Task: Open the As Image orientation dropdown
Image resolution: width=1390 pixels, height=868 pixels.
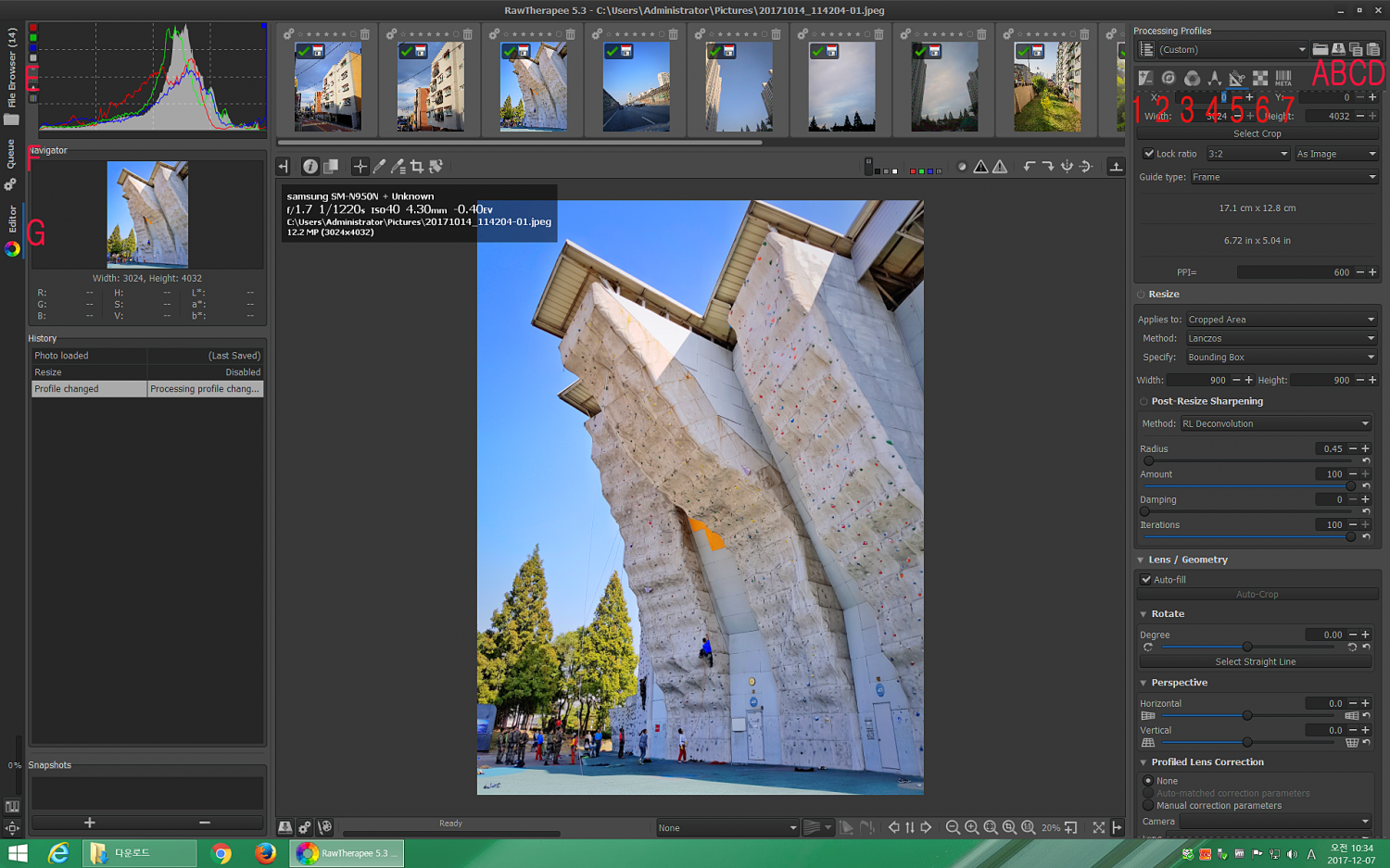Action: (x=1336, y=154)
